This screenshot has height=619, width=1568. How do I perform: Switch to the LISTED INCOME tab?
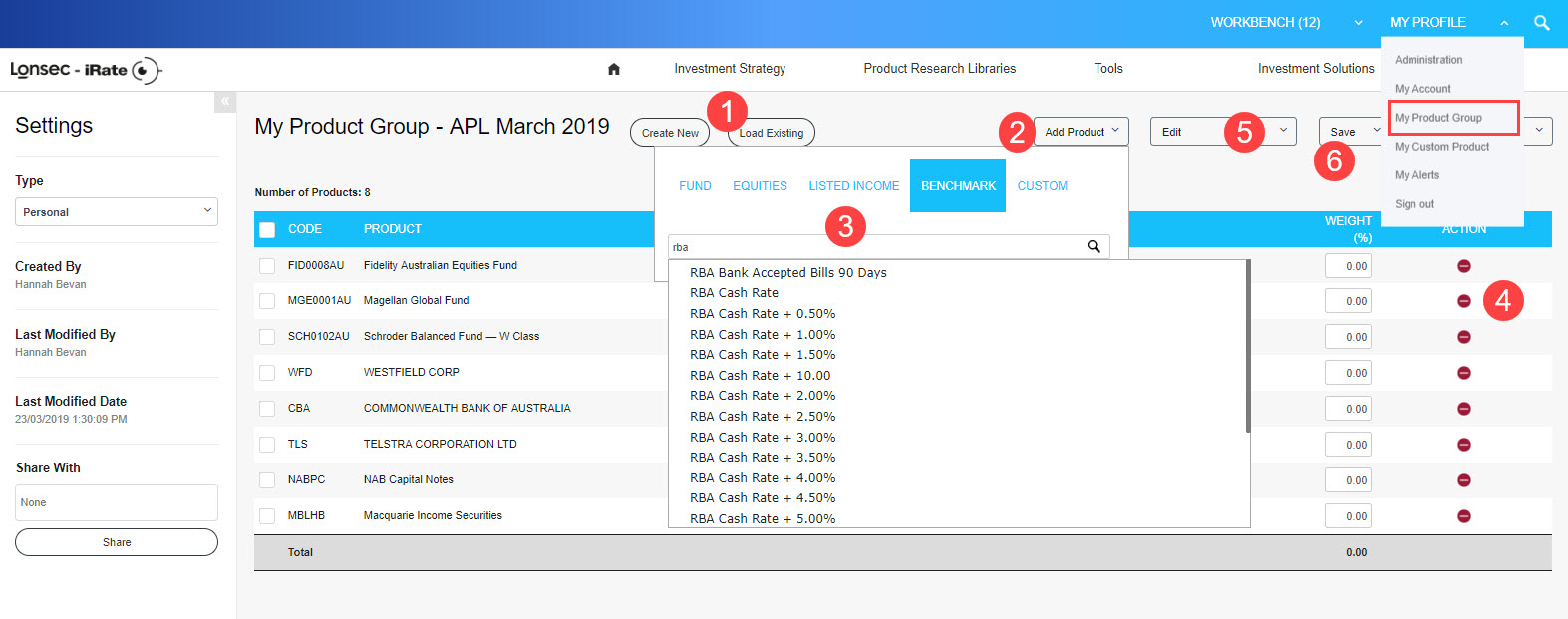pos(854,186)
